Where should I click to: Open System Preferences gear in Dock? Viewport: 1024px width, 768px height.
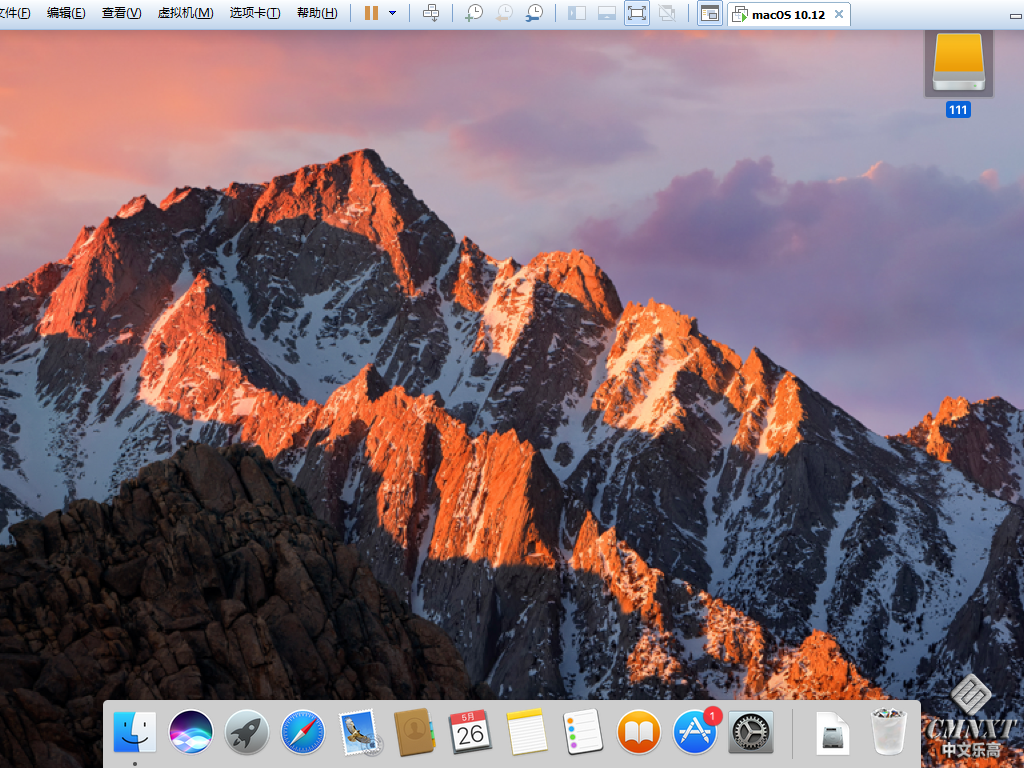(750, 732)
